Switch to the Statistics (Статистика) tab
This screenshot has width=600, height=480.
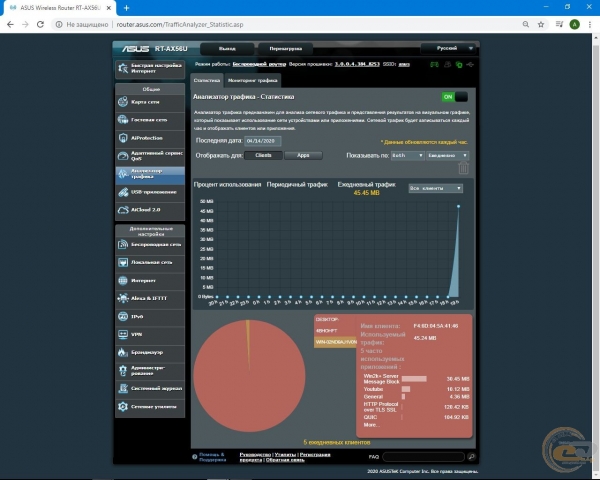(207, 80)
